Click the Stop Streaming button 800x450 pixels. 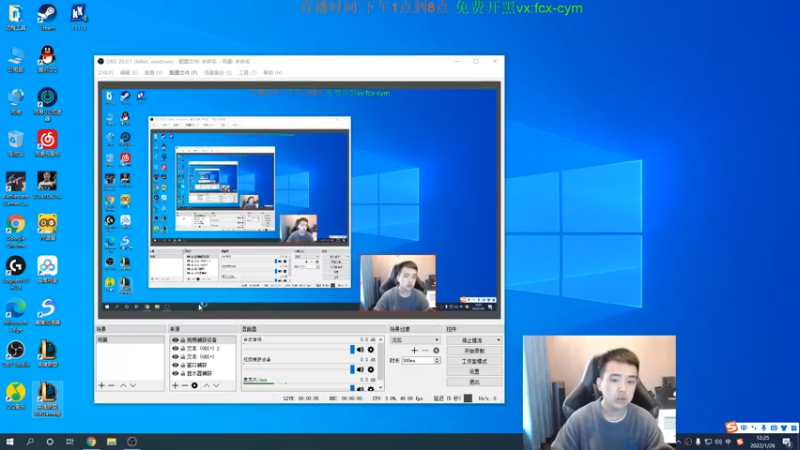click(471, 340)
